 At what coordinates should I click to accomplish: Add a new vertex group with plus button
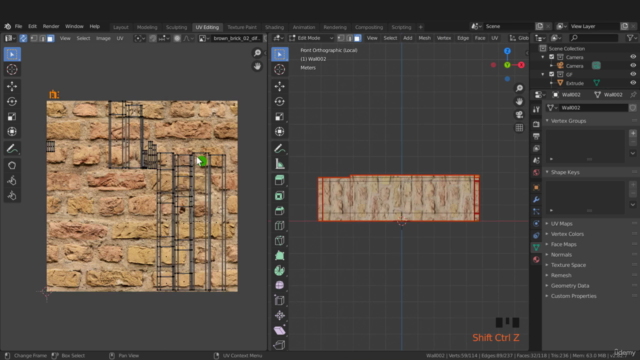[633, 133]
